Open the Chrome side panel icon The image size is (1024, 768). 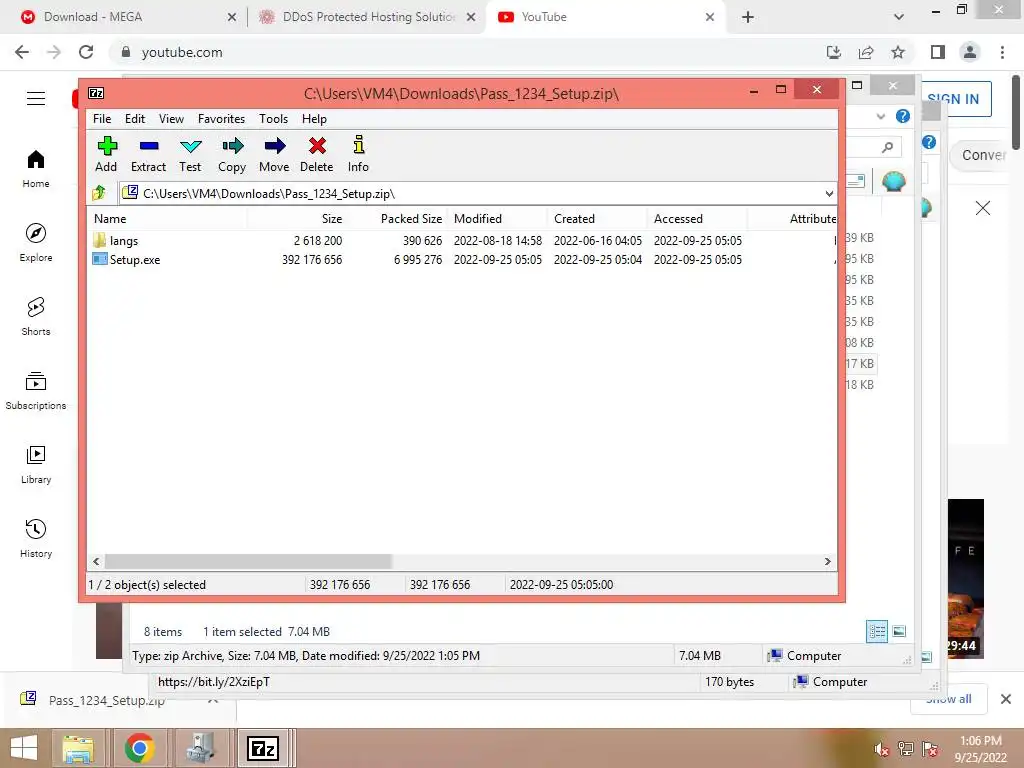click(x=938, y=52)
